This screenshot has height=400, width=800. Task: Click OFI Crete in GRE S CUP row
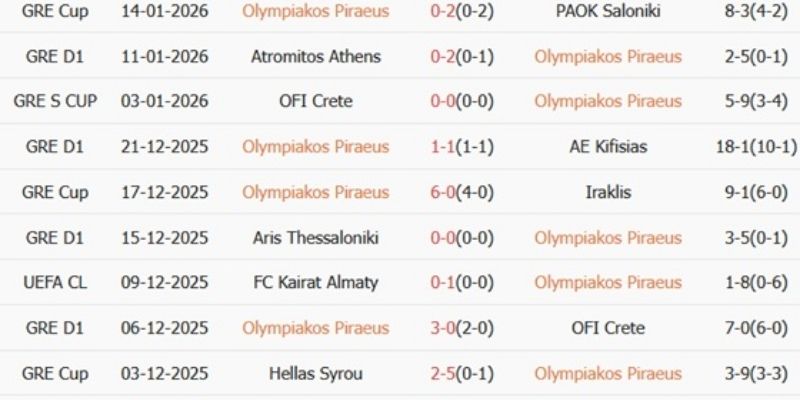[x=316, y=101]
